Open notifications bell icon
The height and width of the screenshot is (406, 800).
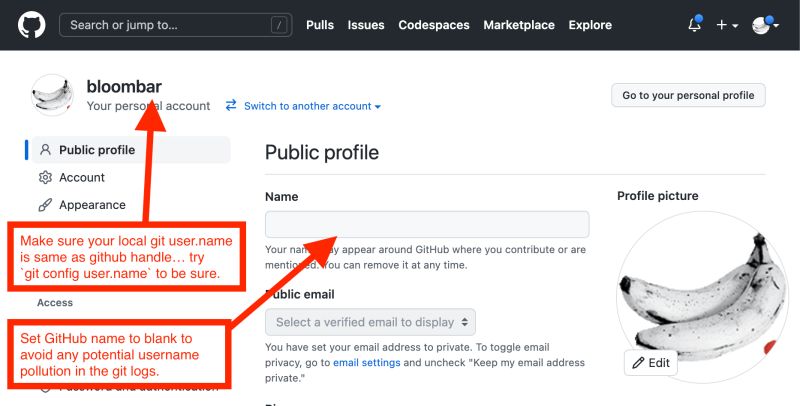695,24
